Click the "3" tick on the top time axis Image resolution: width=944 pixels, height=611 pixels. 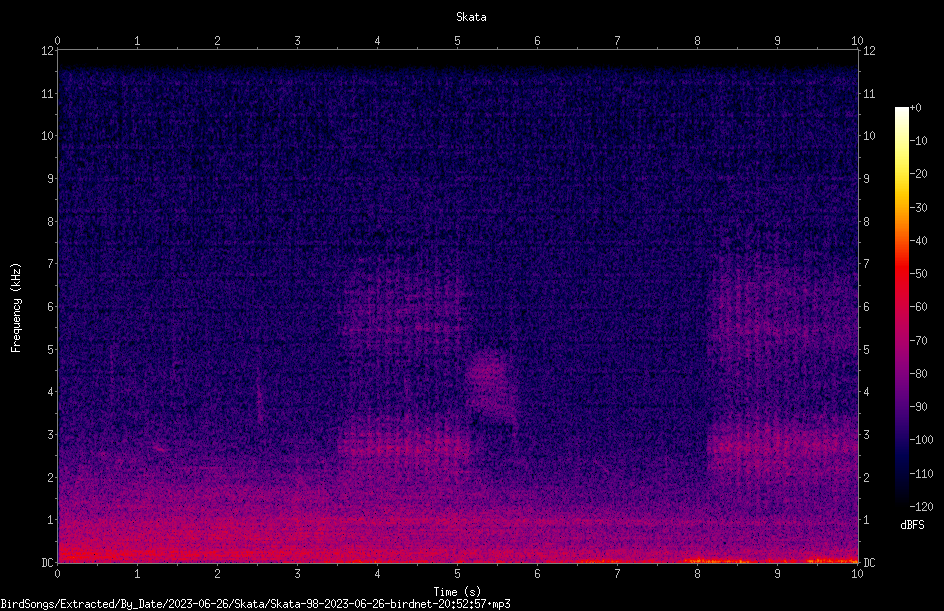coord(297,41)
